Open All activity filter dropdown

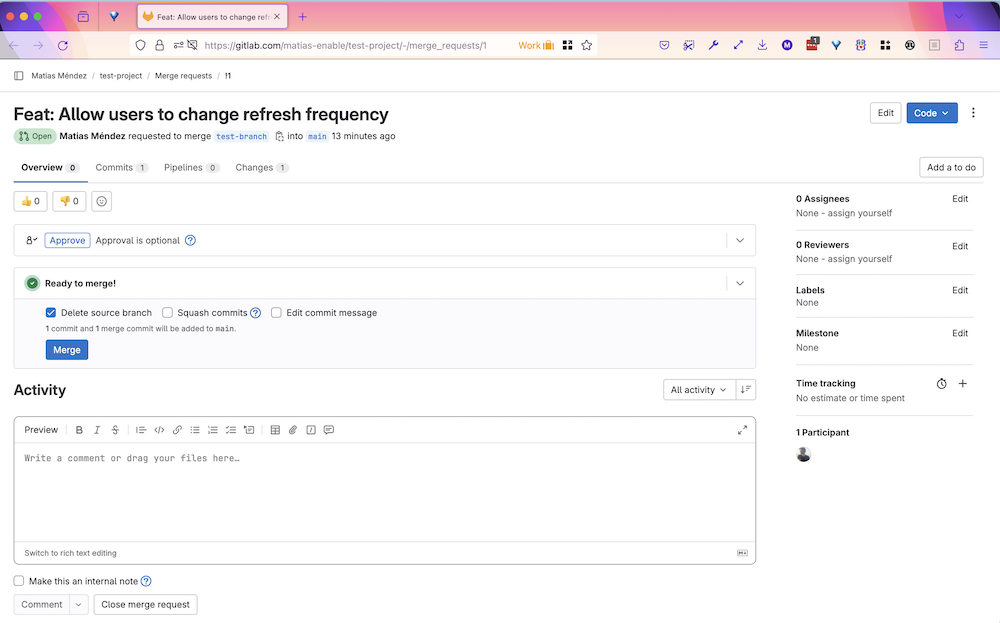click(699, 390)
